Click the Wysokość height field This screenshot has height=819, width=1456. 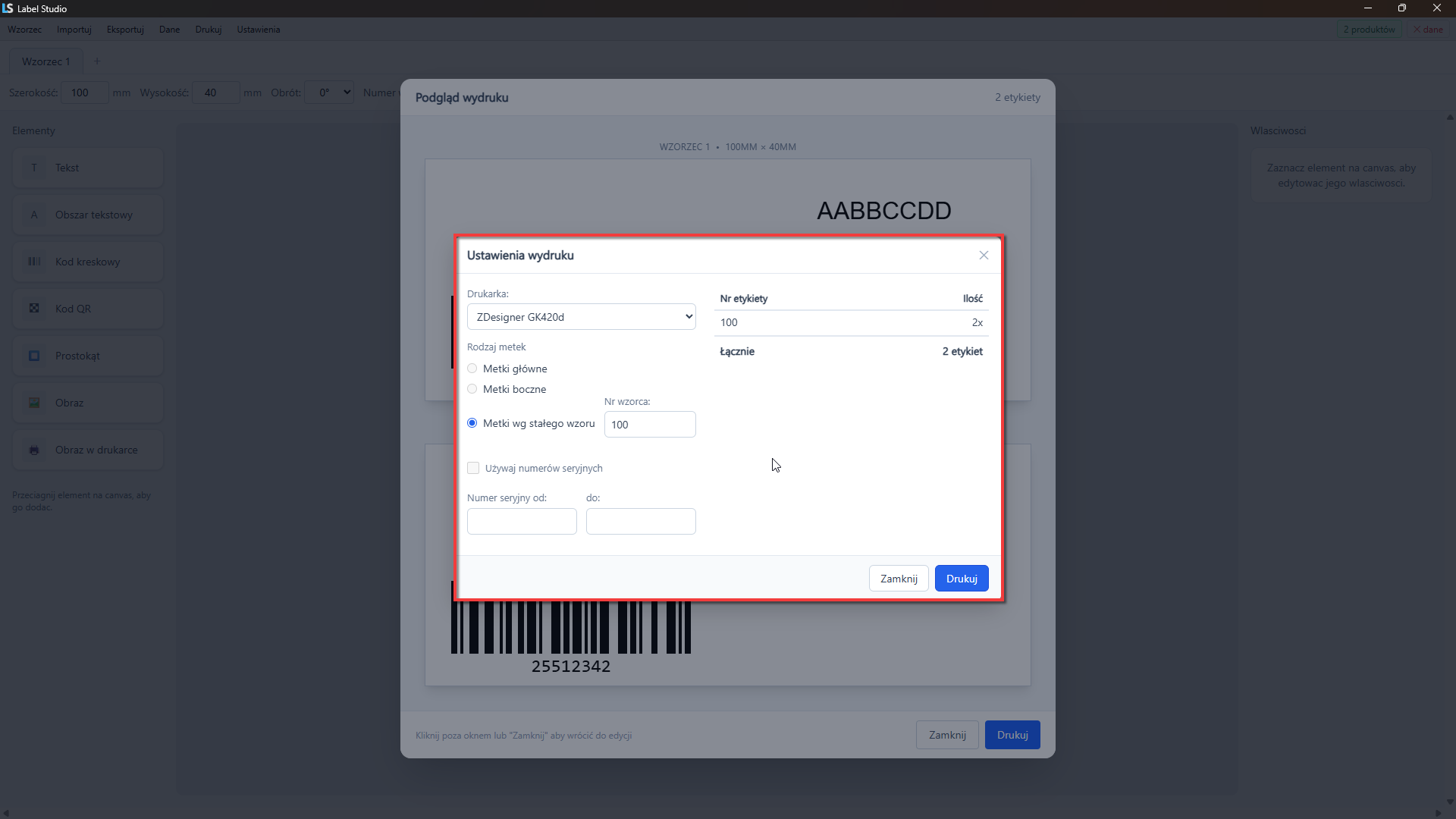216,93
